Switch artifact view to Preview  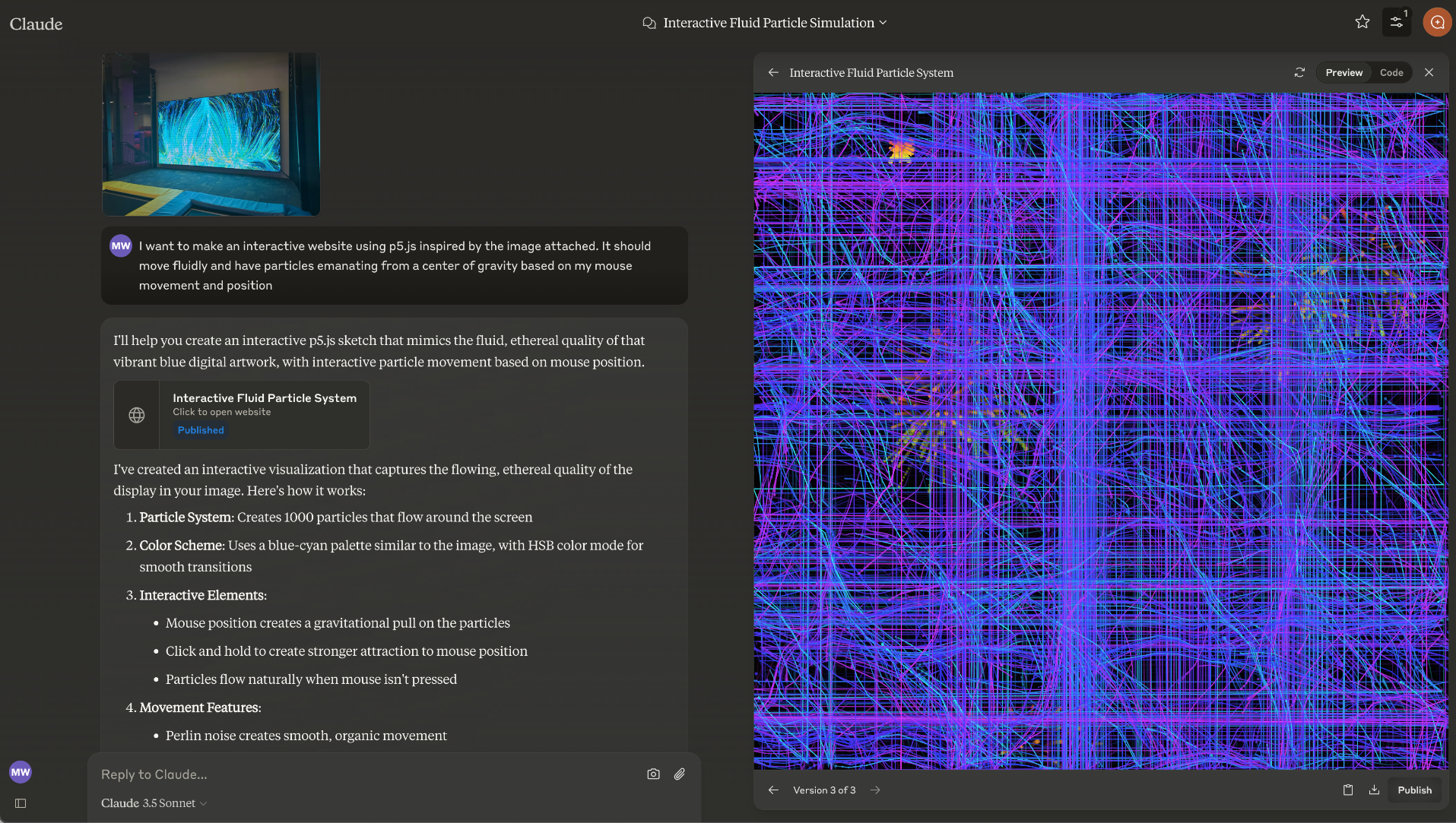coord(1343,72)
